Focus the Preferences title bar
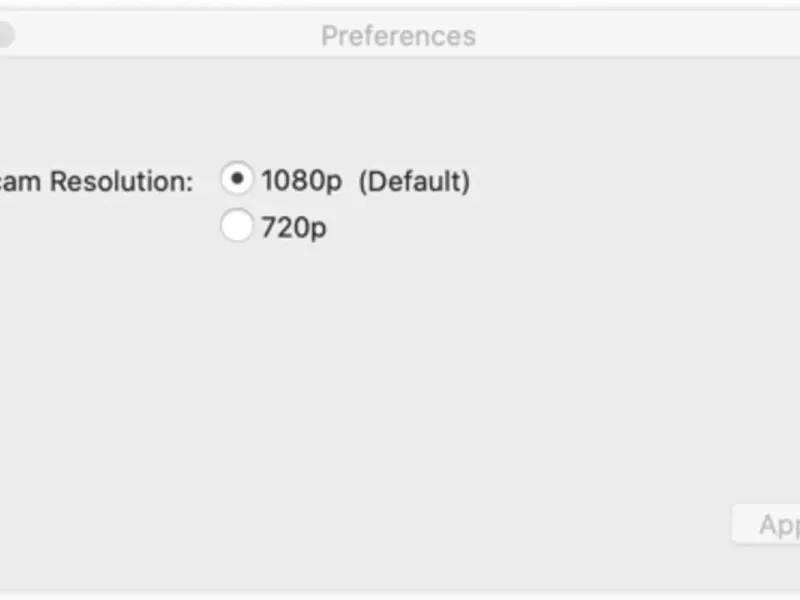This screenshot has height=600, width=800. 398,36
